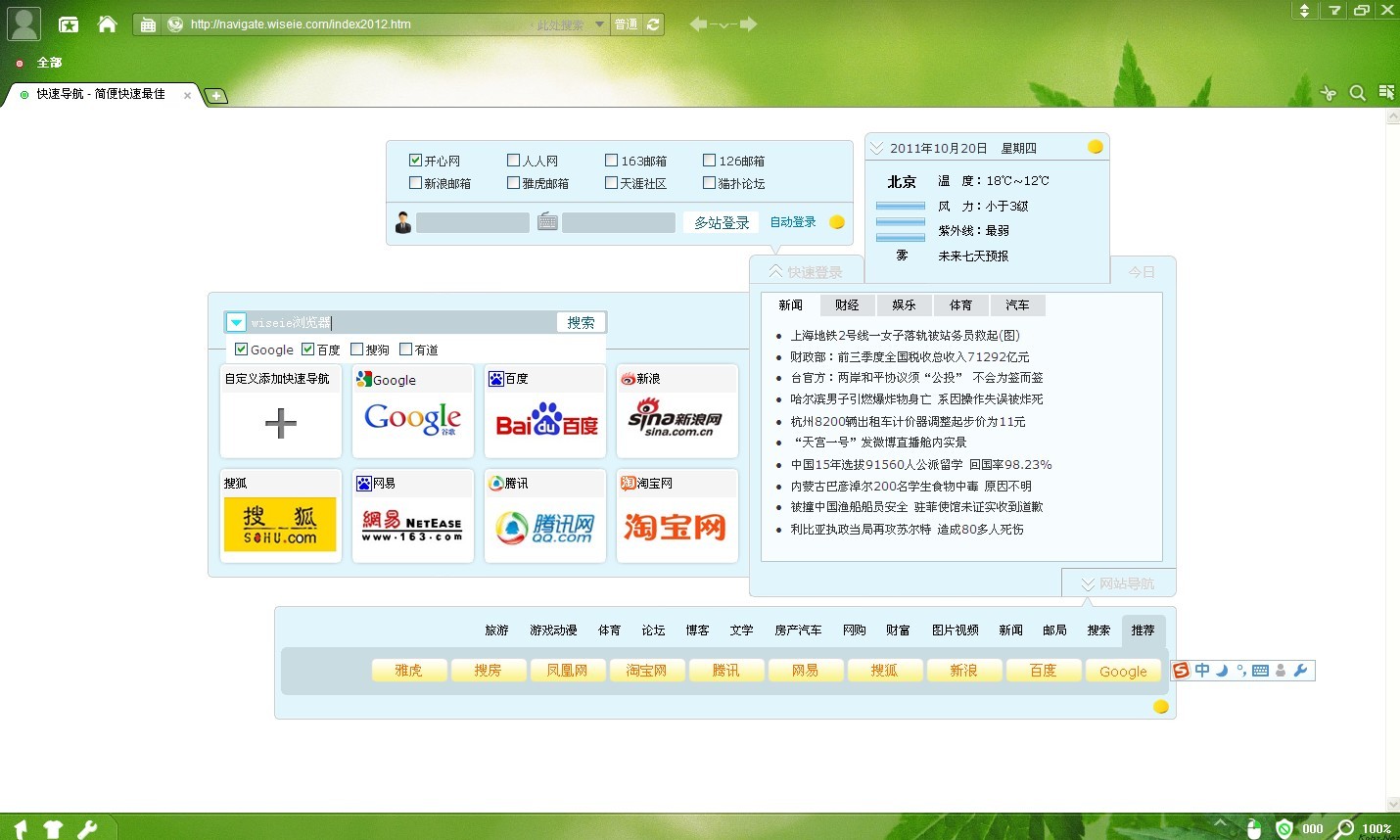Open the favorites star icon
Viewport: 1400px width, 840px height.
(69, 24)
